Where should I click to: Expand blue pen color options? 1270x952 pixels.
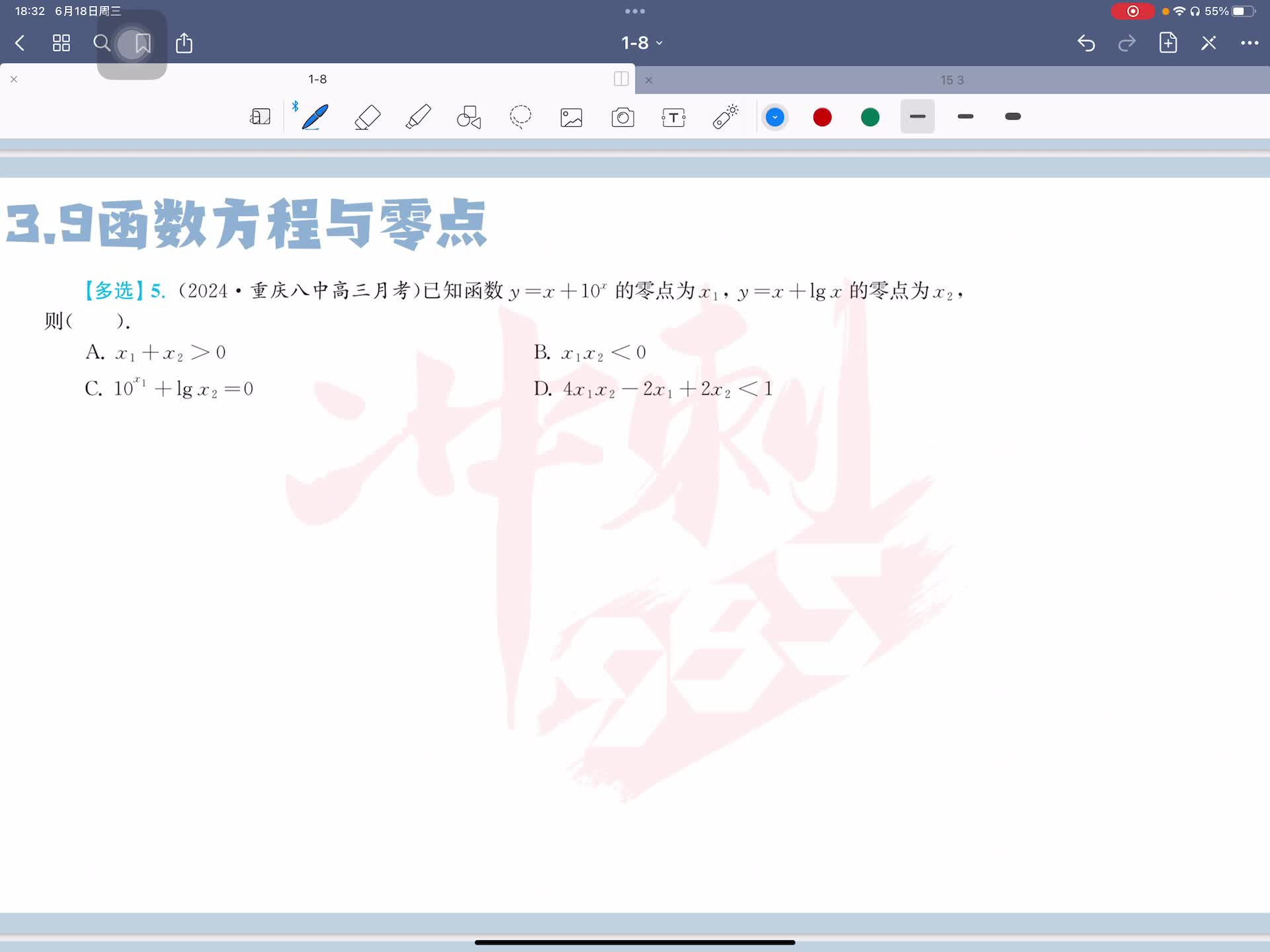(x=775, y=117)
